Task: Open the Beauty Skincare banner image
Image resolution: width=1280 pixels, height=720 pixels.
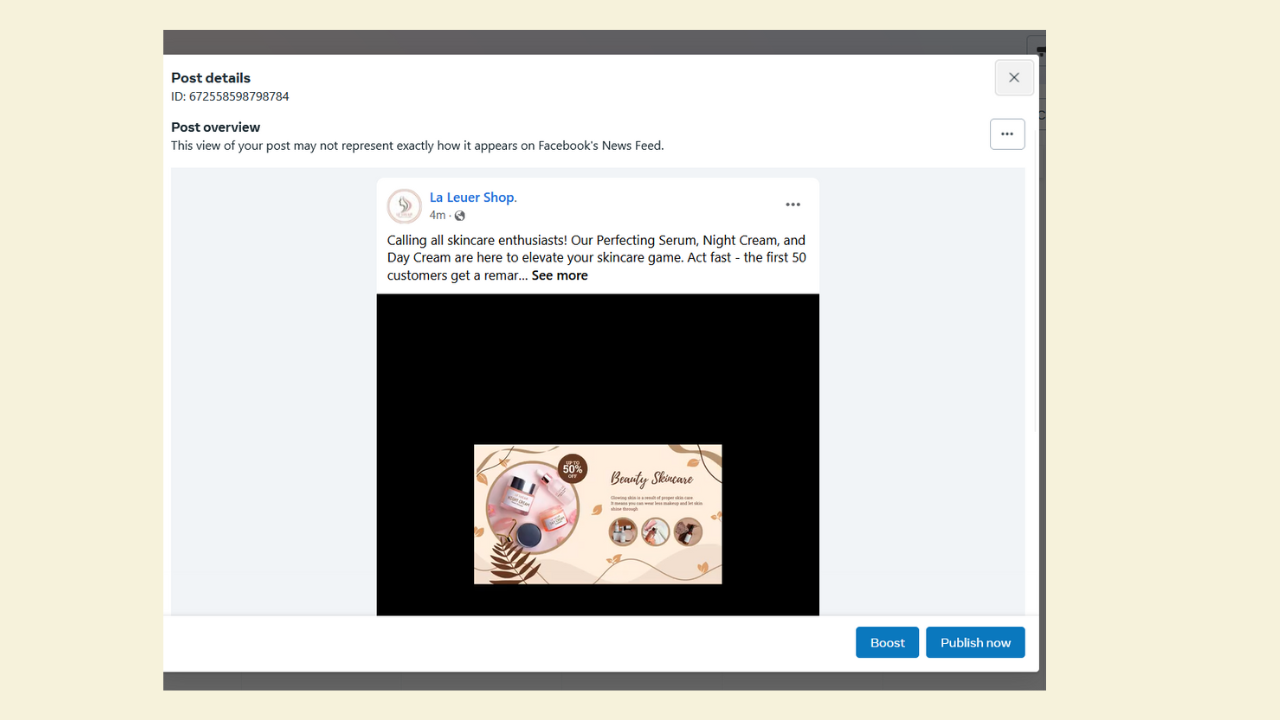Action: point(598,514)
